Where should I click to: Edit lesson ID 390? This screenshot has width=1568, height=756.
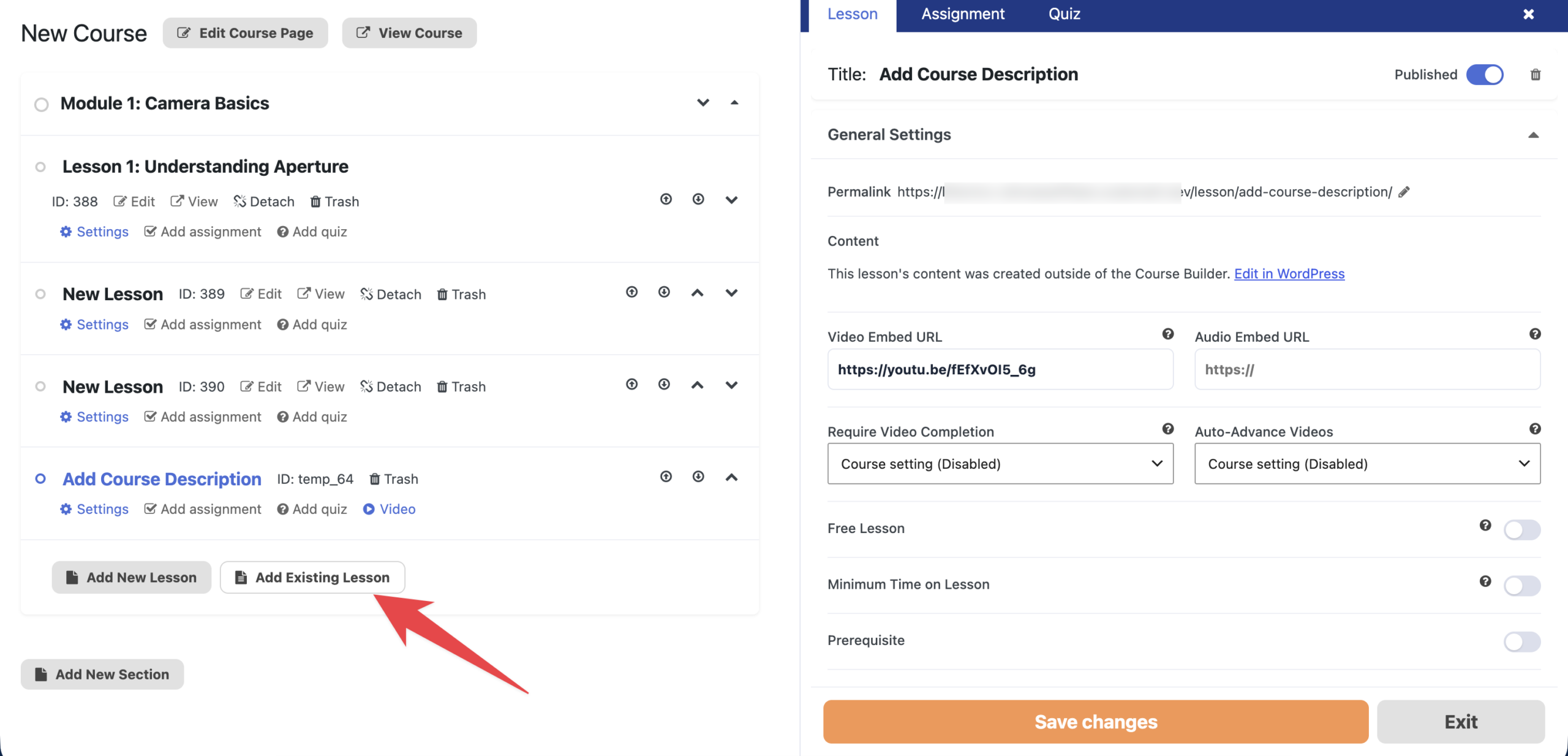click(261, 387)
